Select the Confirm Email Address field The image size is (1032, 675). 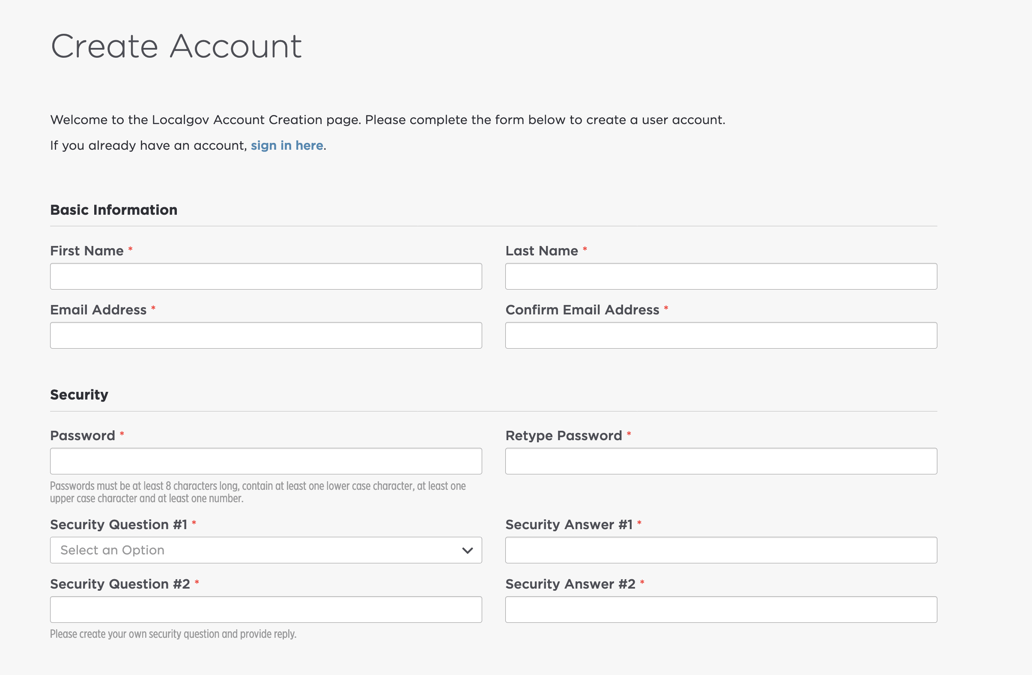coord(720,335)
